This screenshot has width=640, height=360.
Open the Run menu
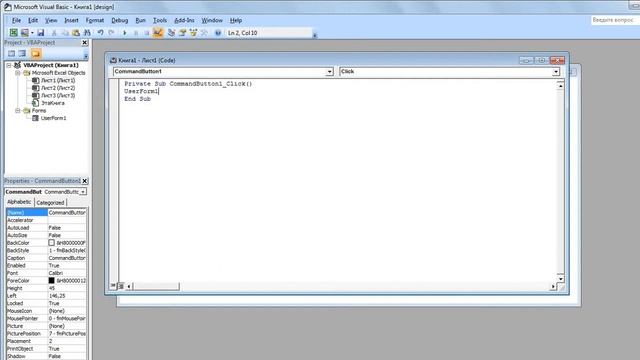pyautogui.click(x=140, y=20)
